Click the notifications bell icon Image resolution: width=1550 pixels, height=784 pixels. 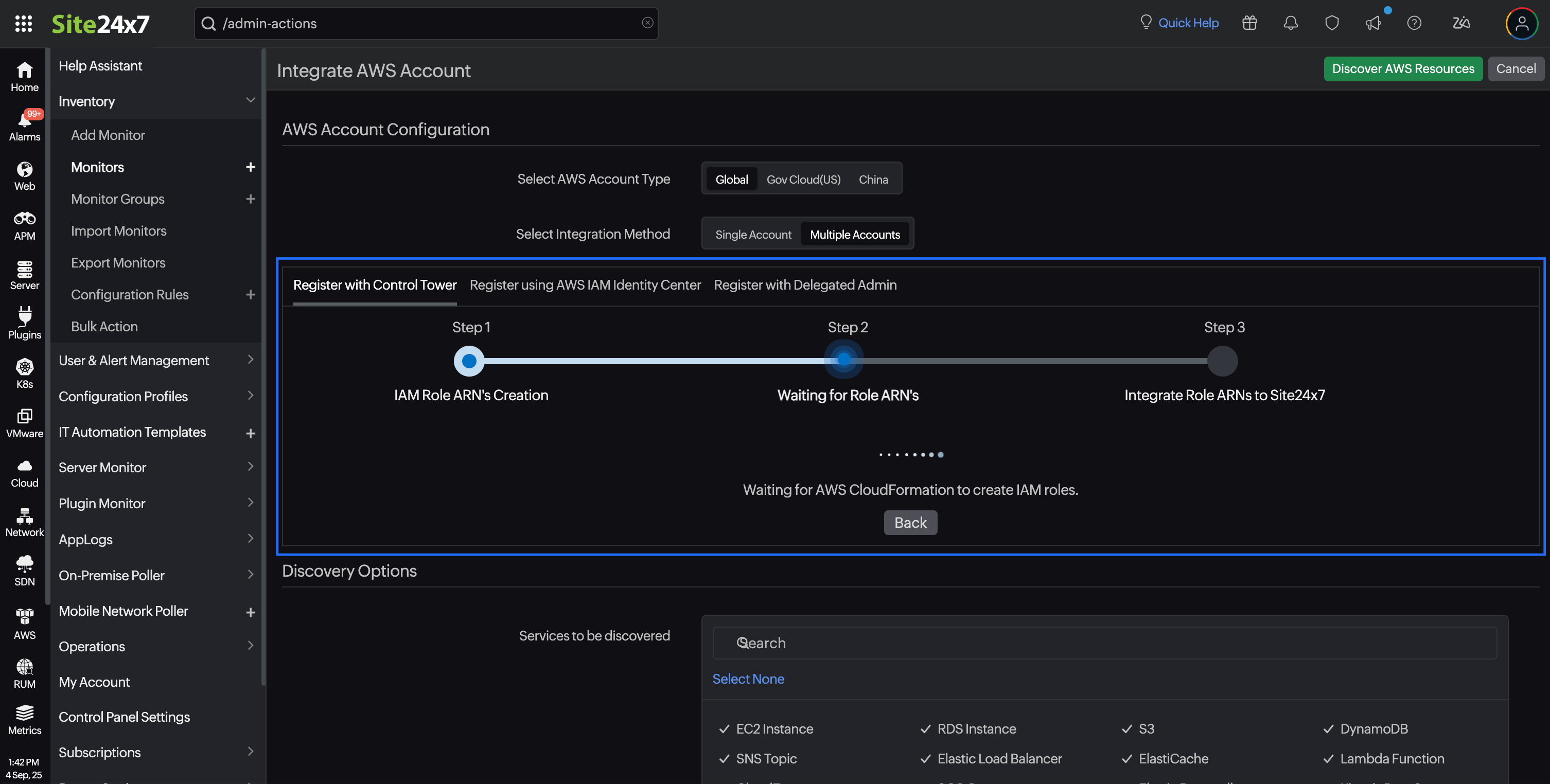click(1290, 23)
